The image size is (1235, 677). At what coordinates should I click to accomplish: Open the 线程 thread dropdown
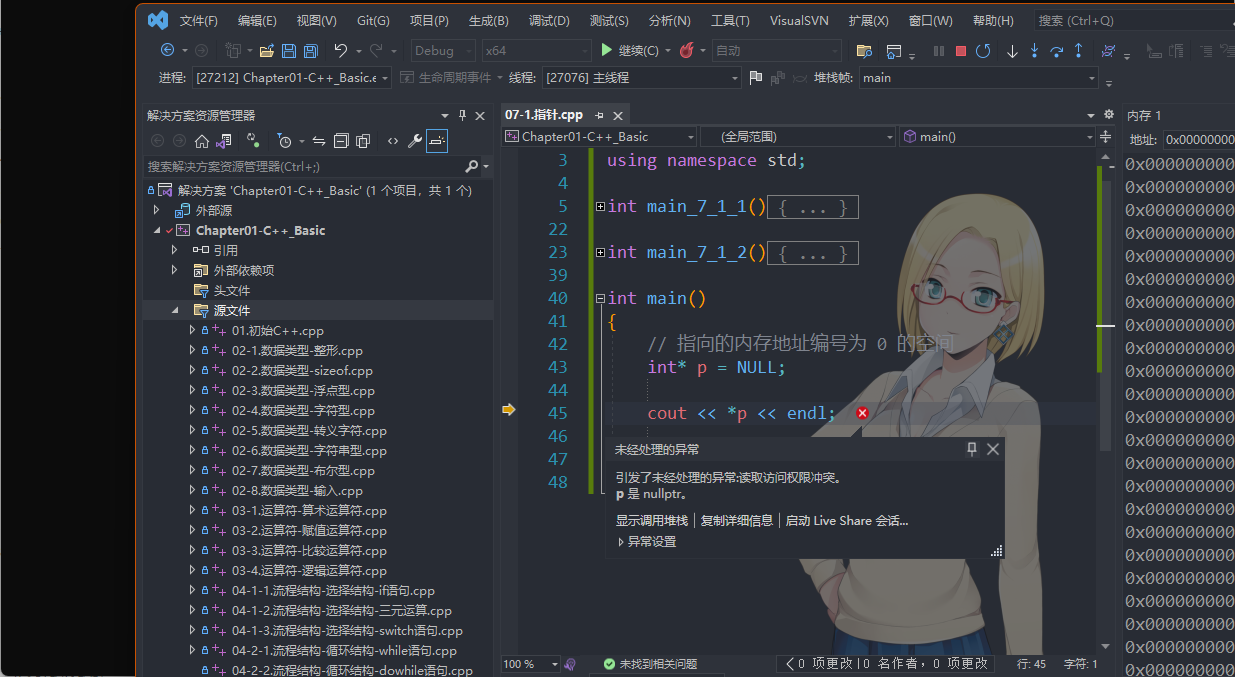(x=641, y=77)
